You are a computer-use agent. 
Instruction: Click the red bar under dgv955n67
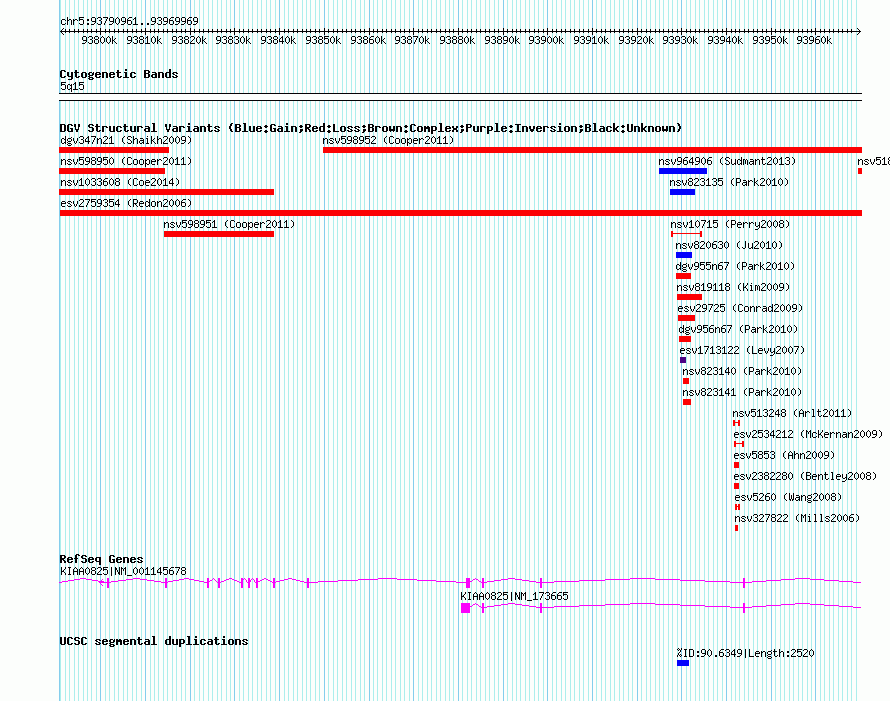tap(683, 276)
